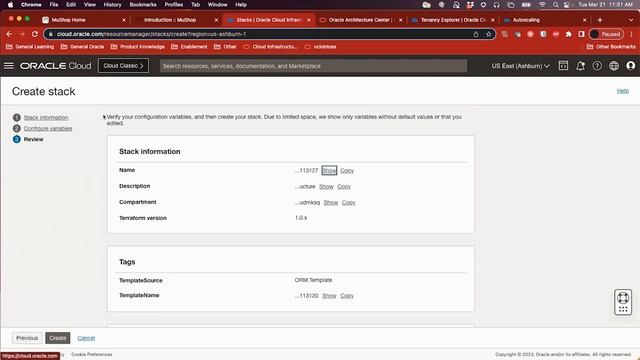The width and height of the screenshot is (640, 360).
Task: Copy the stack Name value
Action: (347, 170)
